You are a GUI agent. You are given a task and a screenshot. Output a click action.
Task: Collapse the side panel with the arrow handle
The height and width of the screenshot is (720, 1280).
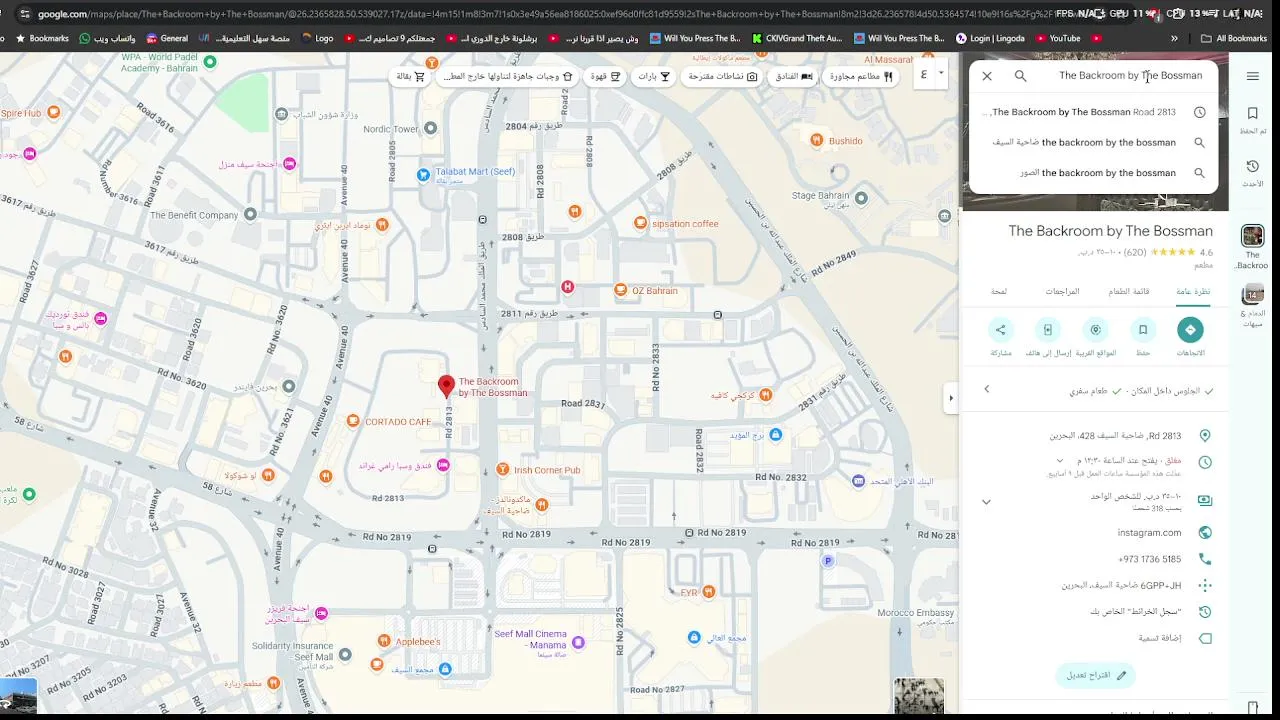[x=950, y=398]
